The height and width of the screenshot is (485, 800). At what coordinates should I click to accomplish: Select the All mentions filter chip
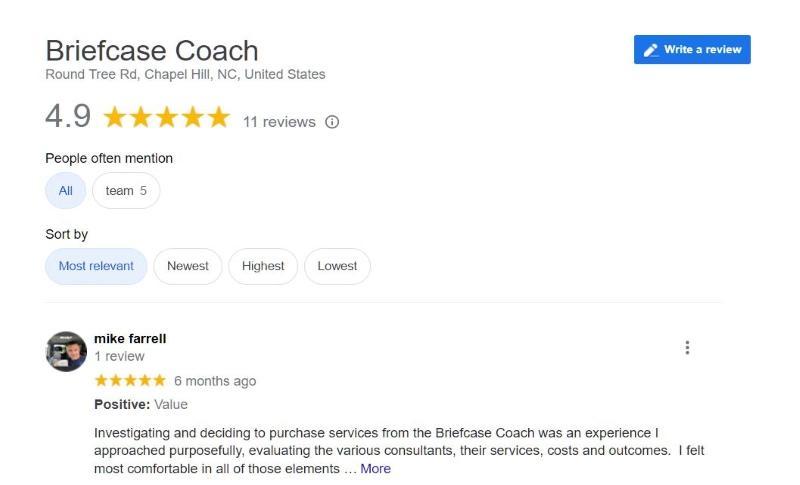tap(65, 191)
